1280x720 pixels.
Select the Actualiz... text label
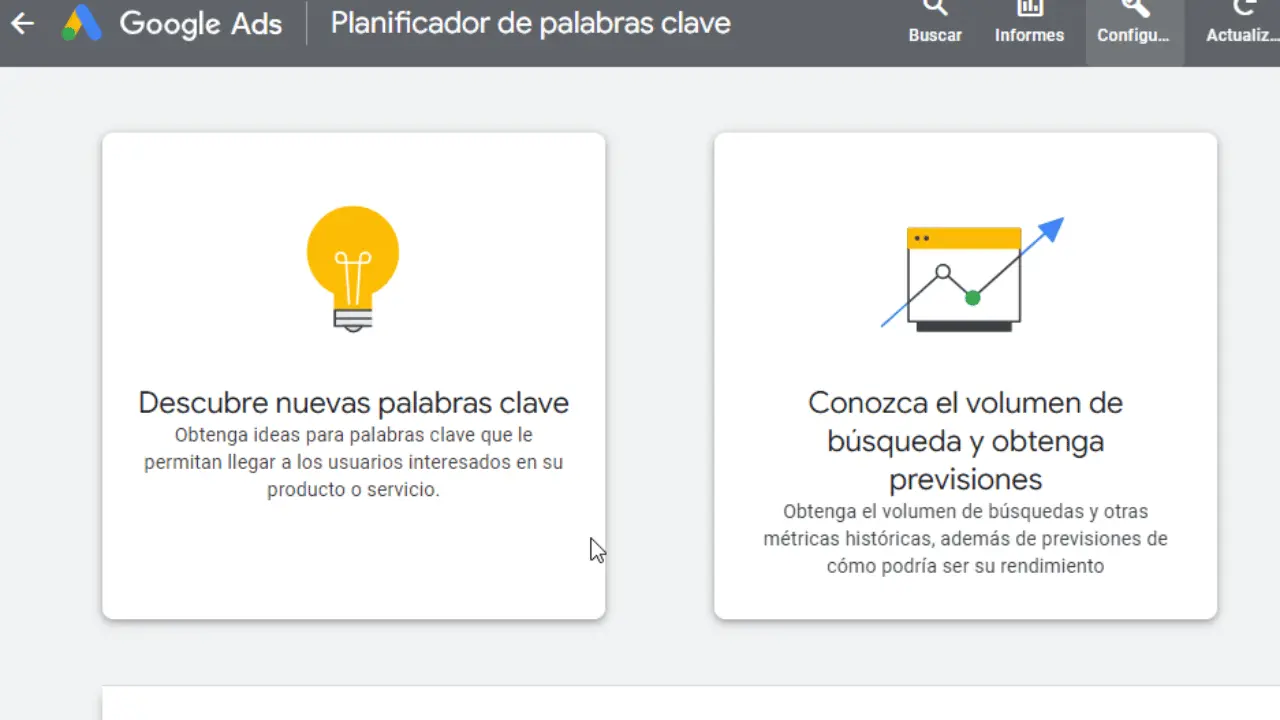[x=1243, y=35]
